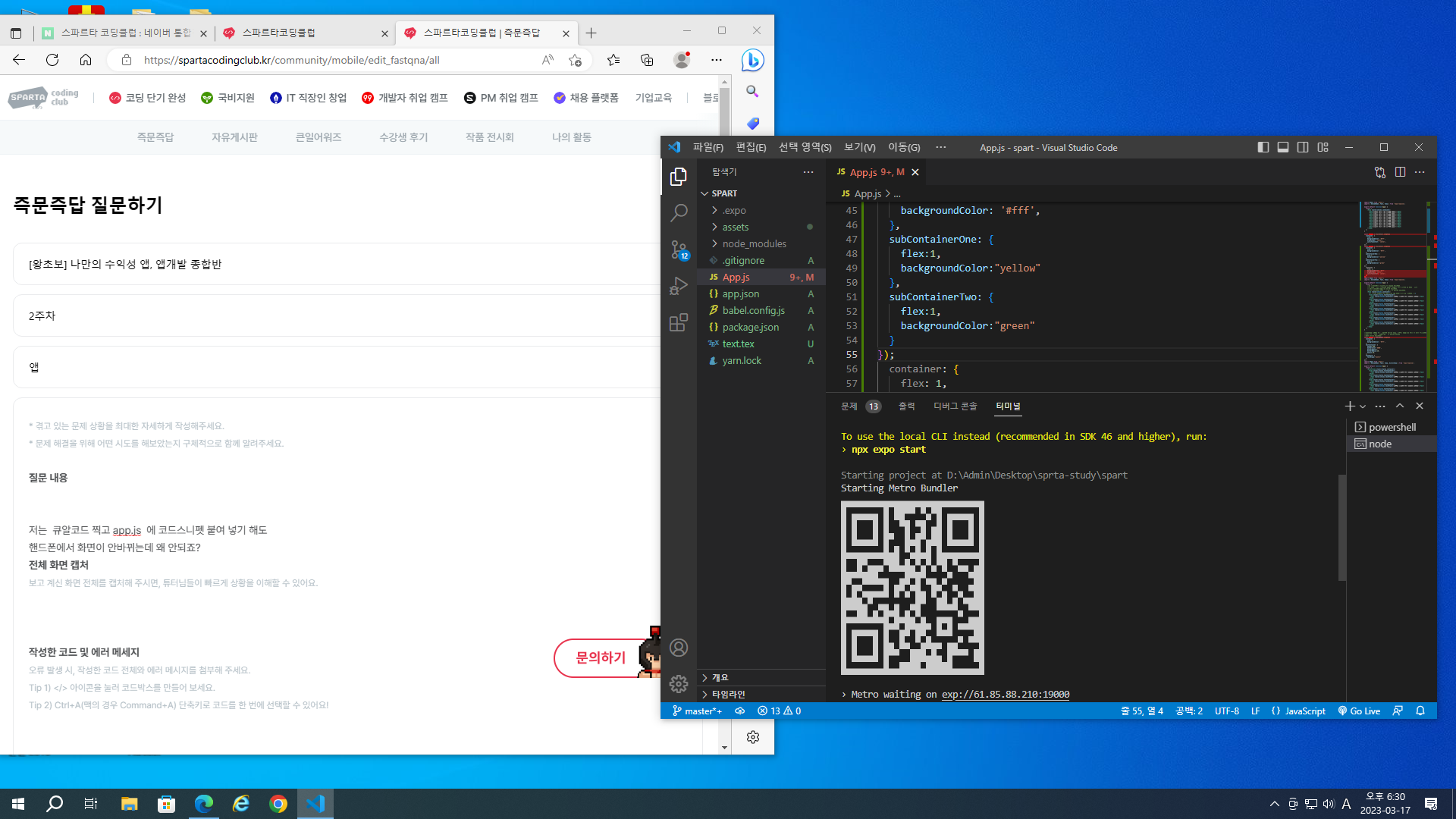The width and height of the screenshot is (1456, 819).
Task: Open the 수강생 후기 link
Action: click(403, 137)
